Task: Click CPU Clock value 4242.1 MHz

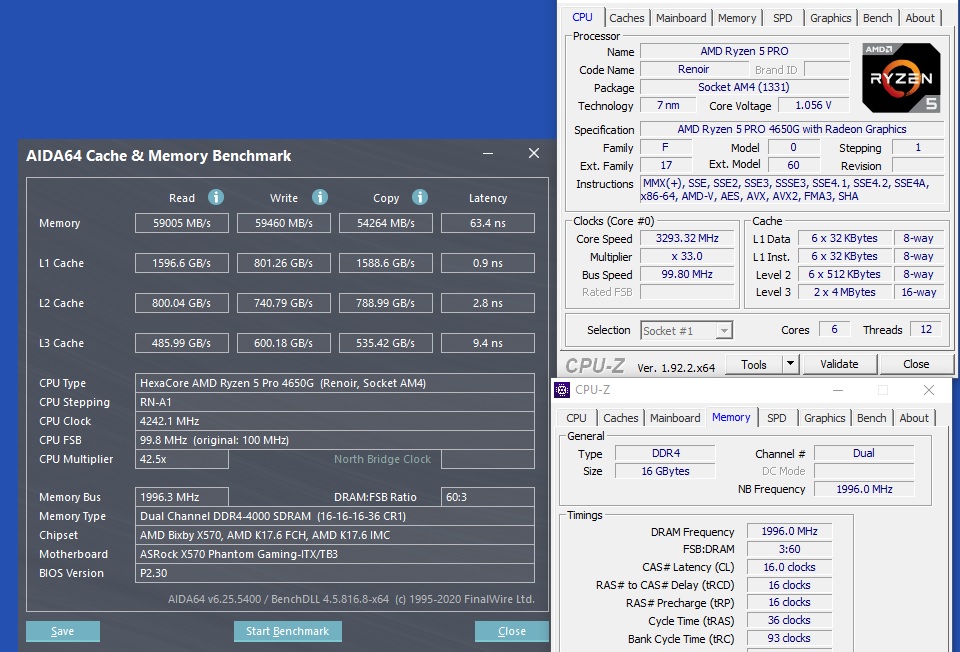Action: 335,421
